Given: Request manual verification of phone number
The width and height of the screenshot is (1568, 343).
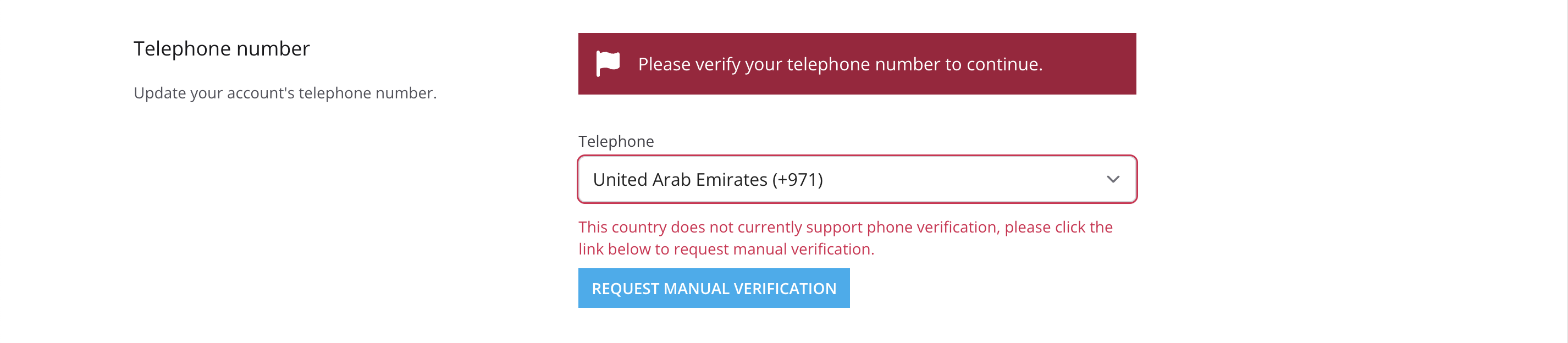Looking at the screenshot, I should pyautogui.click(x=714, y=288).
